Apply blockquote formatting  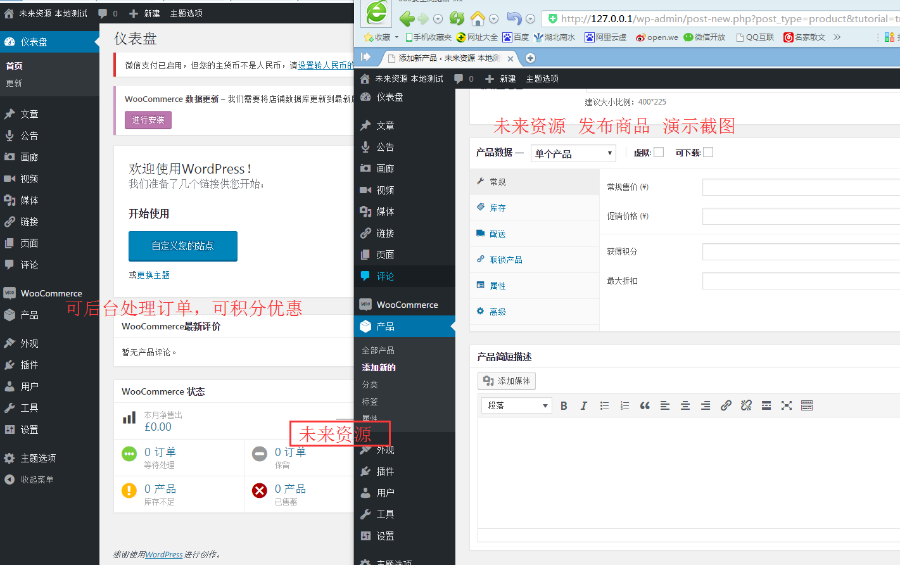[x=645, y=405]
